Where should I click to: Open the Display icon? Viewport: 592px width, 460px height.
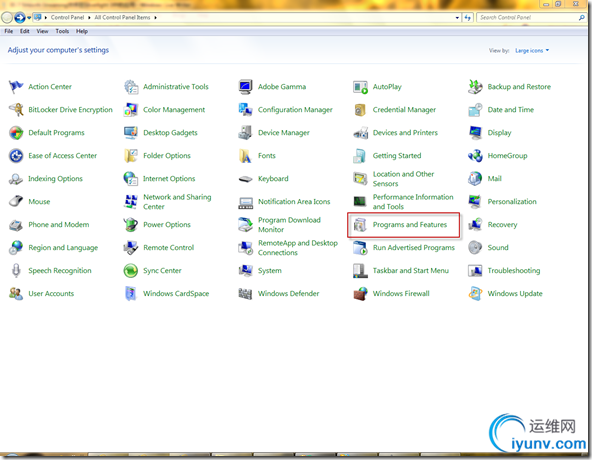click(x=475, y=133)
